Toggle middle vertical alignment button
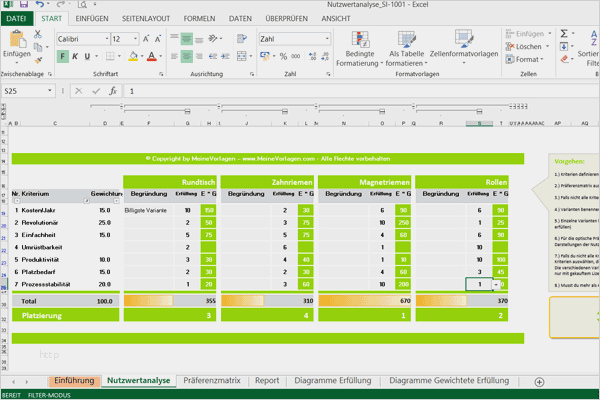The image size is (600, 400). 187,39
